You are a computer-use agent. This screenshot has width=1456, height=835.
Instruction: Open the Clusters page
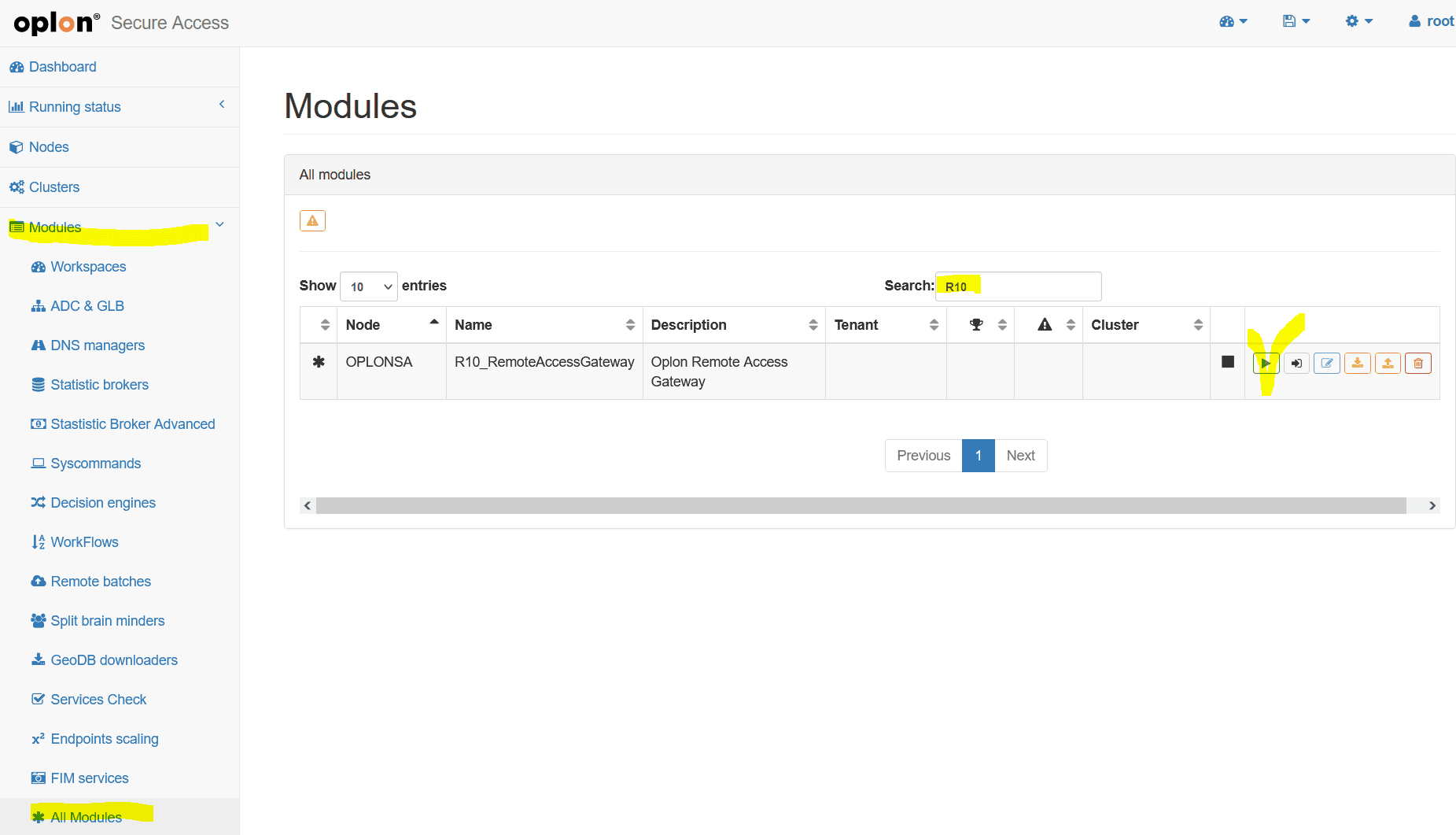pos(120,187)
